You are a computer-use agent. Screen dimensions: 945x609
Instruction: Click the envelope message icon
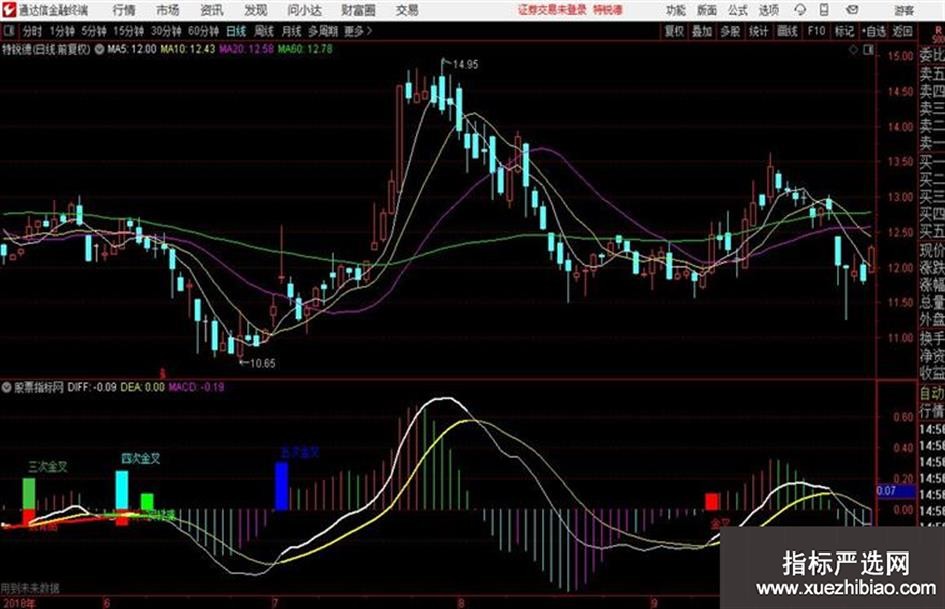pyautogui.click(x=852, y=10)
